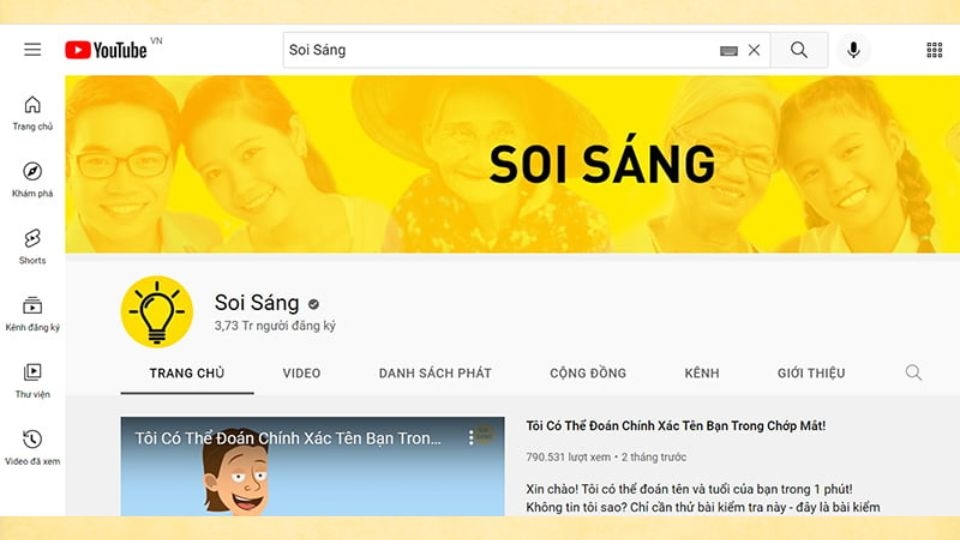
Task: Open the featured video's three-dot menu
Action: 471,437
